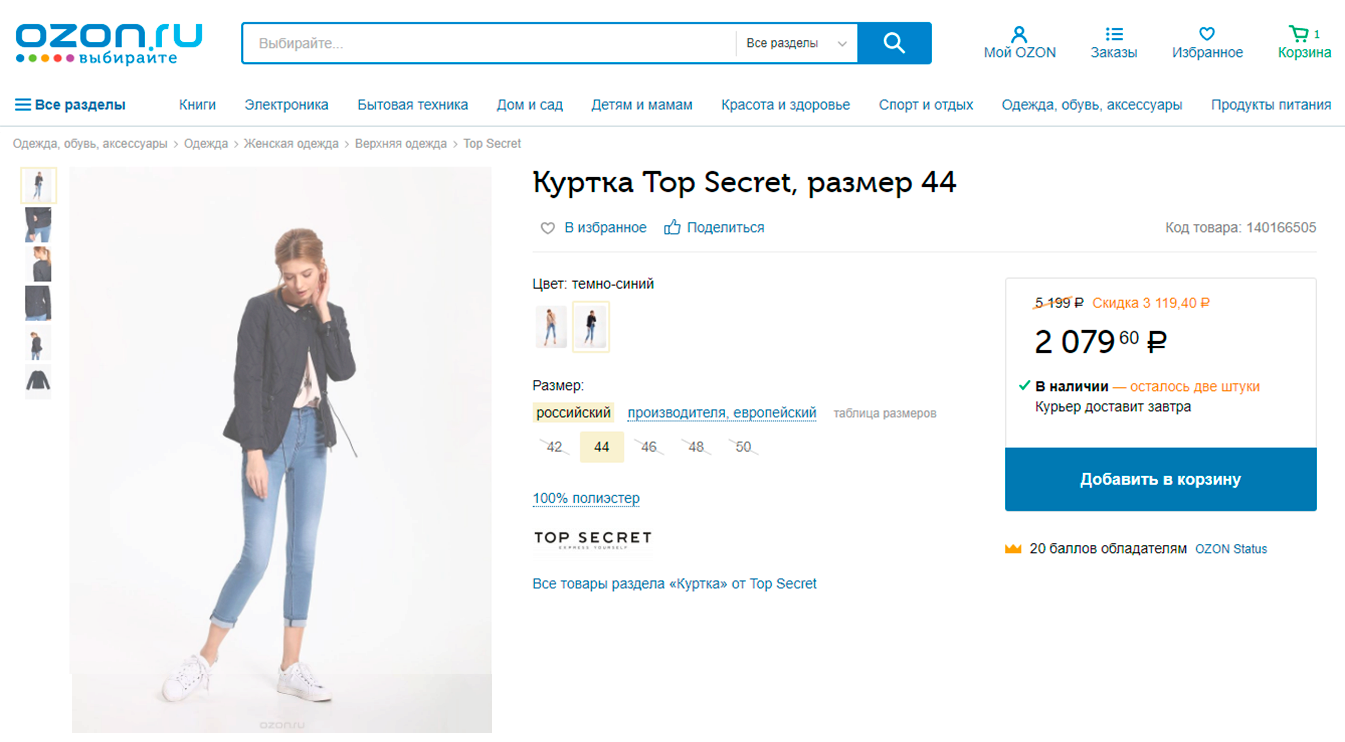
Task: Open the Красота и здоровье menu section
Action: (785, 105)
